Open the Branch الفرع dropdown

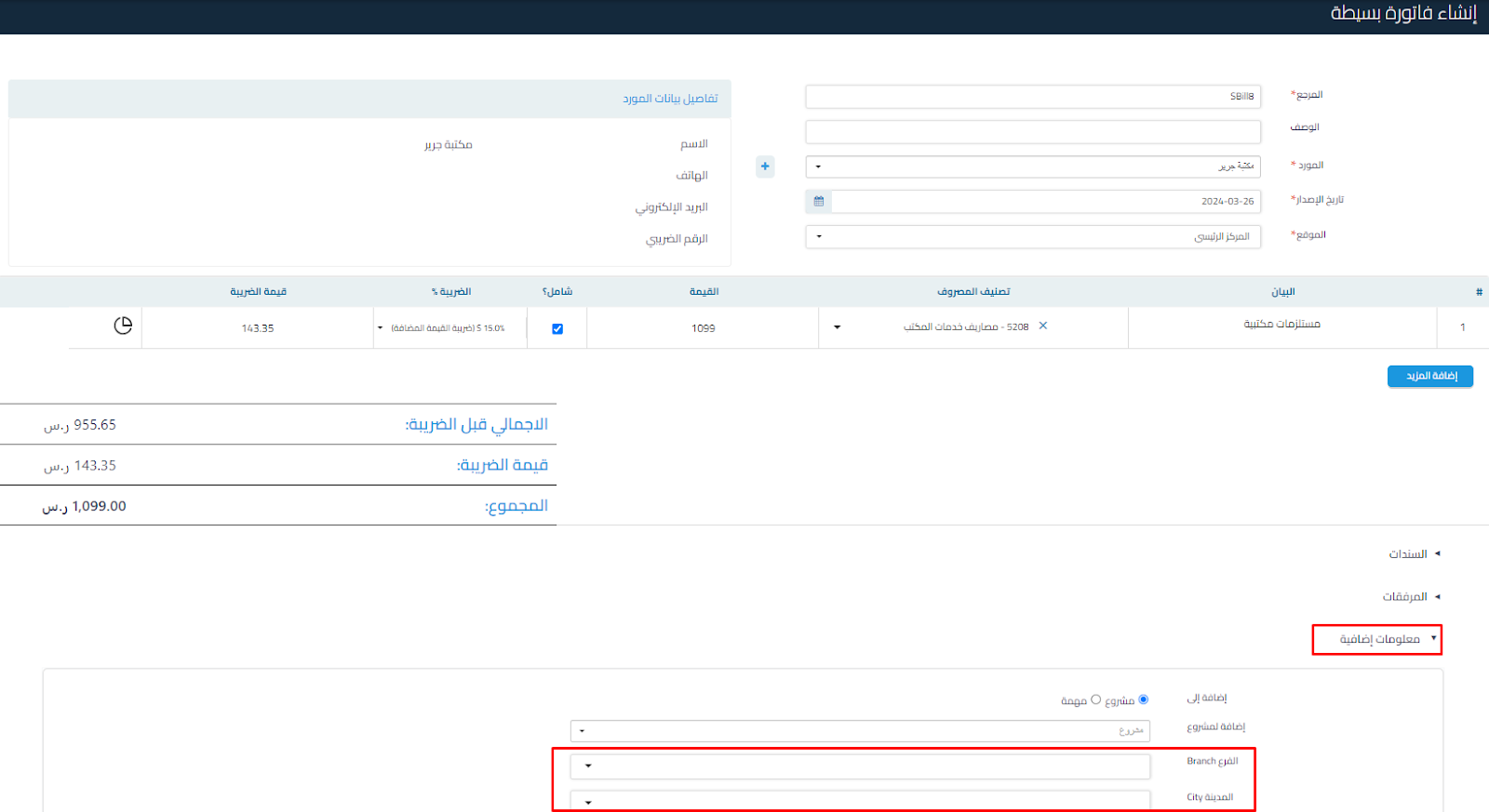(861, 766)
